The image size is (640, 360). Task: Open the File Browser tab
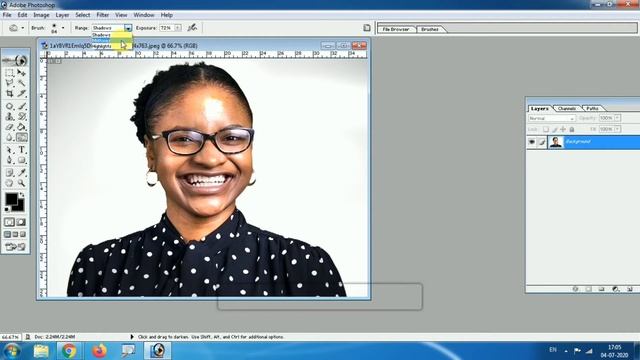[396, 29]
